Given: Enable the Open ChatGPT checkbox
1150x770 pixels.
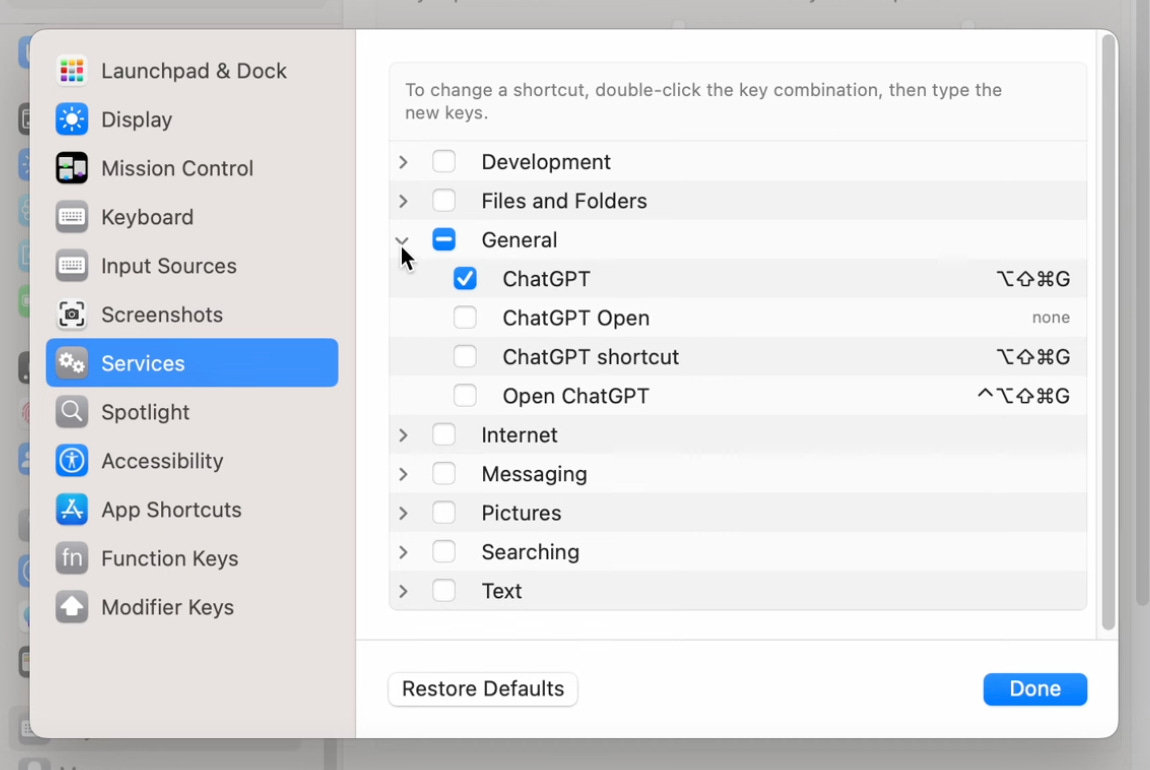Looking at the screenshot, I should click(x=465, y=395).
